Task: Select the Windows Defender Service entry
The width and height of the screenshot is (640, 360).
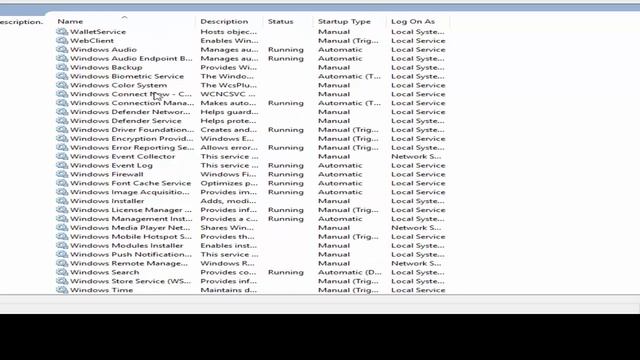Action: 126,121
